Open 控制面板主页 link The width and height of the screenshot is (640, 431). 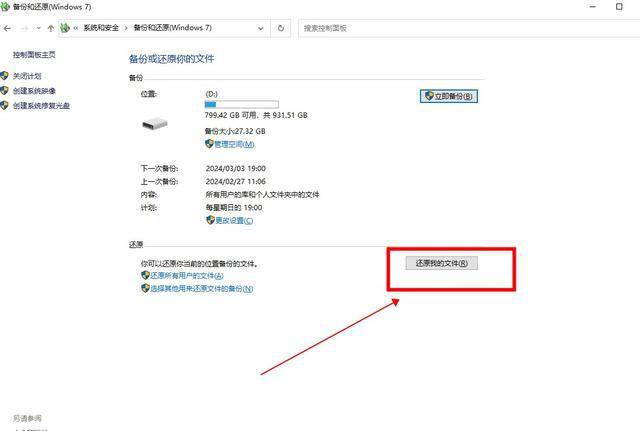pos(34,55)
